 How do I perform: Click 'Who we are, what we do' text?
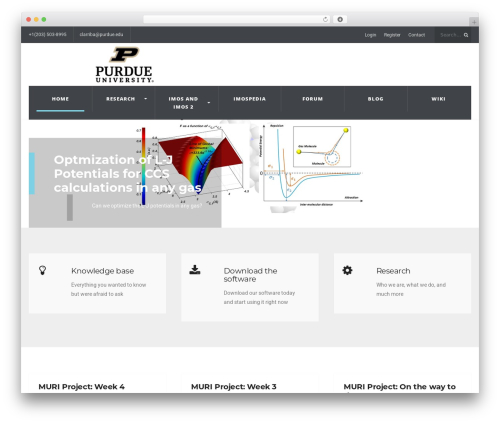pos(411,289)
